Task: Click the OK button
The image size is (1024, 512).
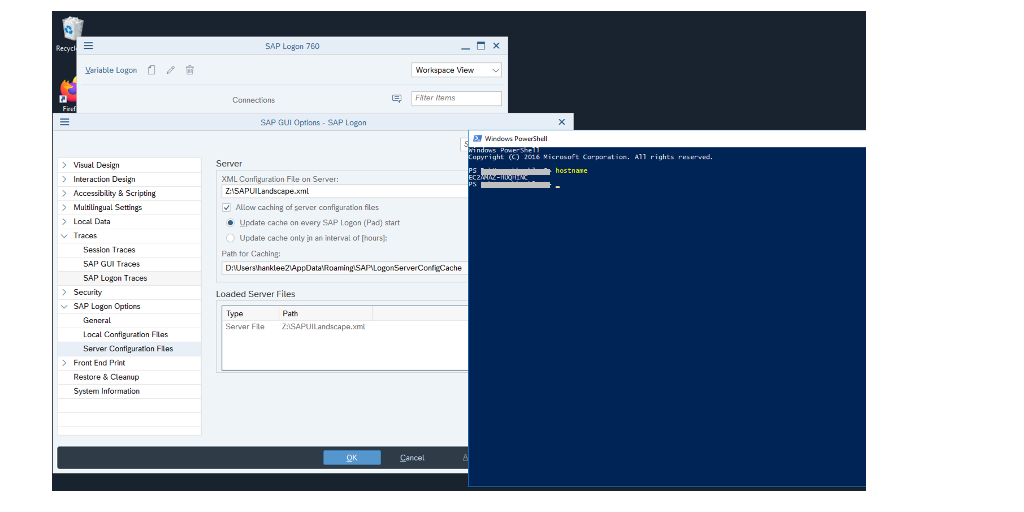Action: pos(352,458)
